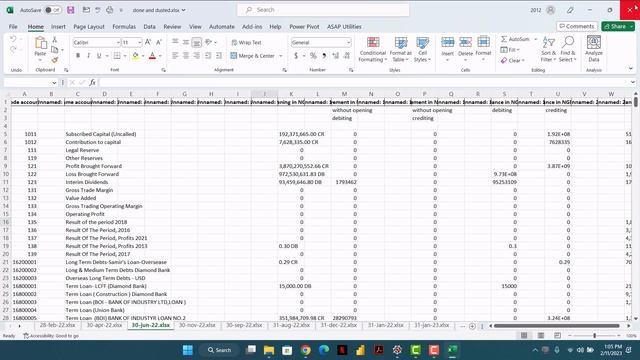Switch to the Page Layout tab
Screen dimensions: 640x360
pos(89,27)
